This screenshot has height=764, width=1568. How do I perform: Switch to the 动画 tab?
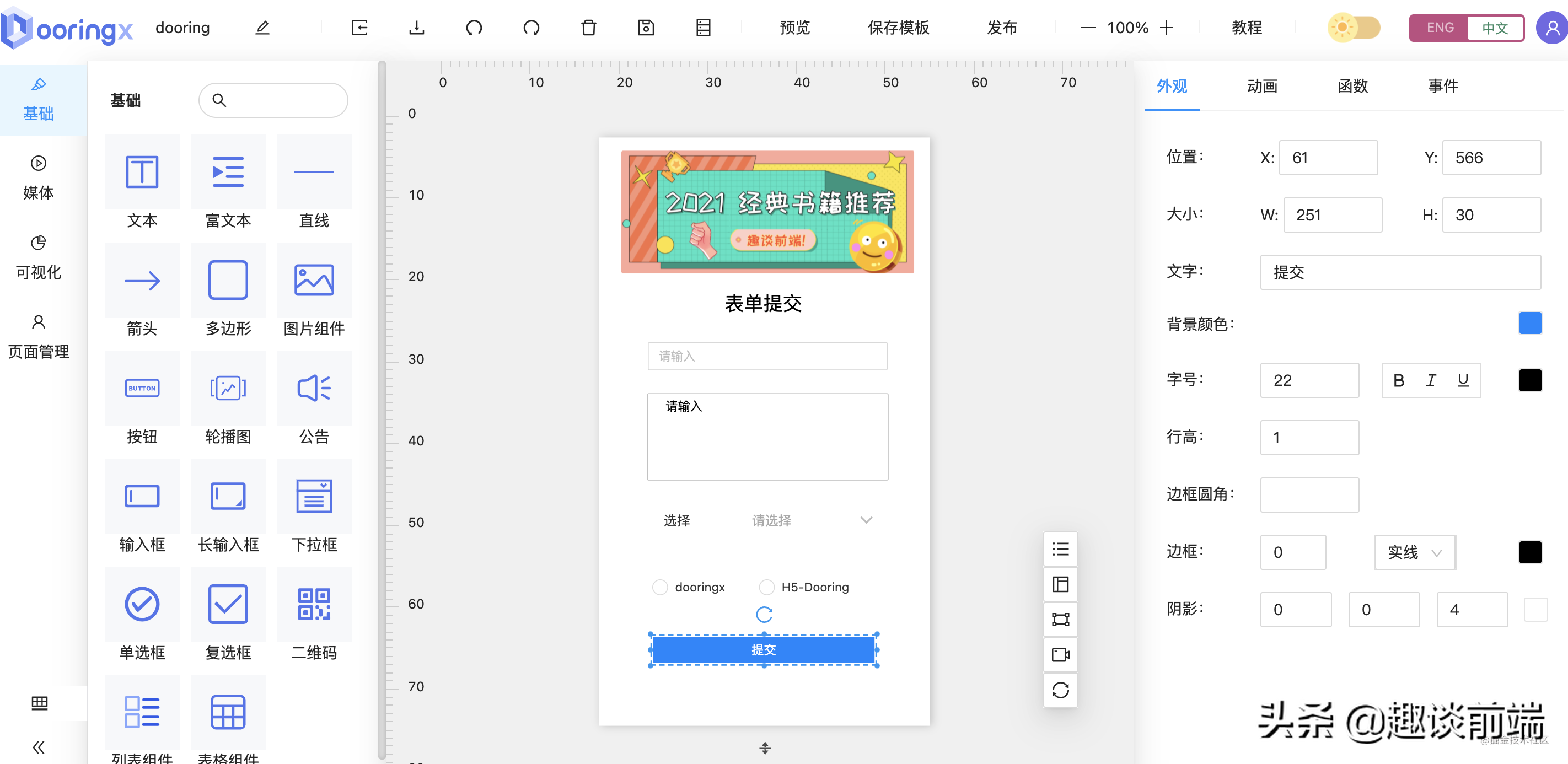point(1261,87)
